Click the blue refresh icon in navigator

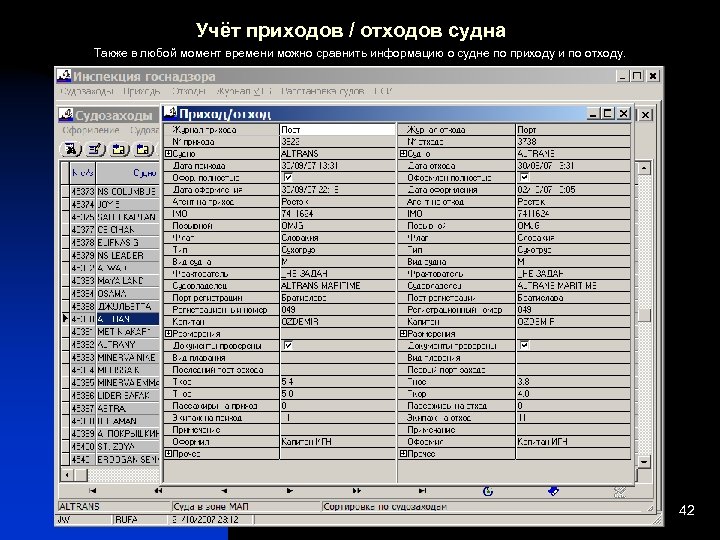click(488, 491)
